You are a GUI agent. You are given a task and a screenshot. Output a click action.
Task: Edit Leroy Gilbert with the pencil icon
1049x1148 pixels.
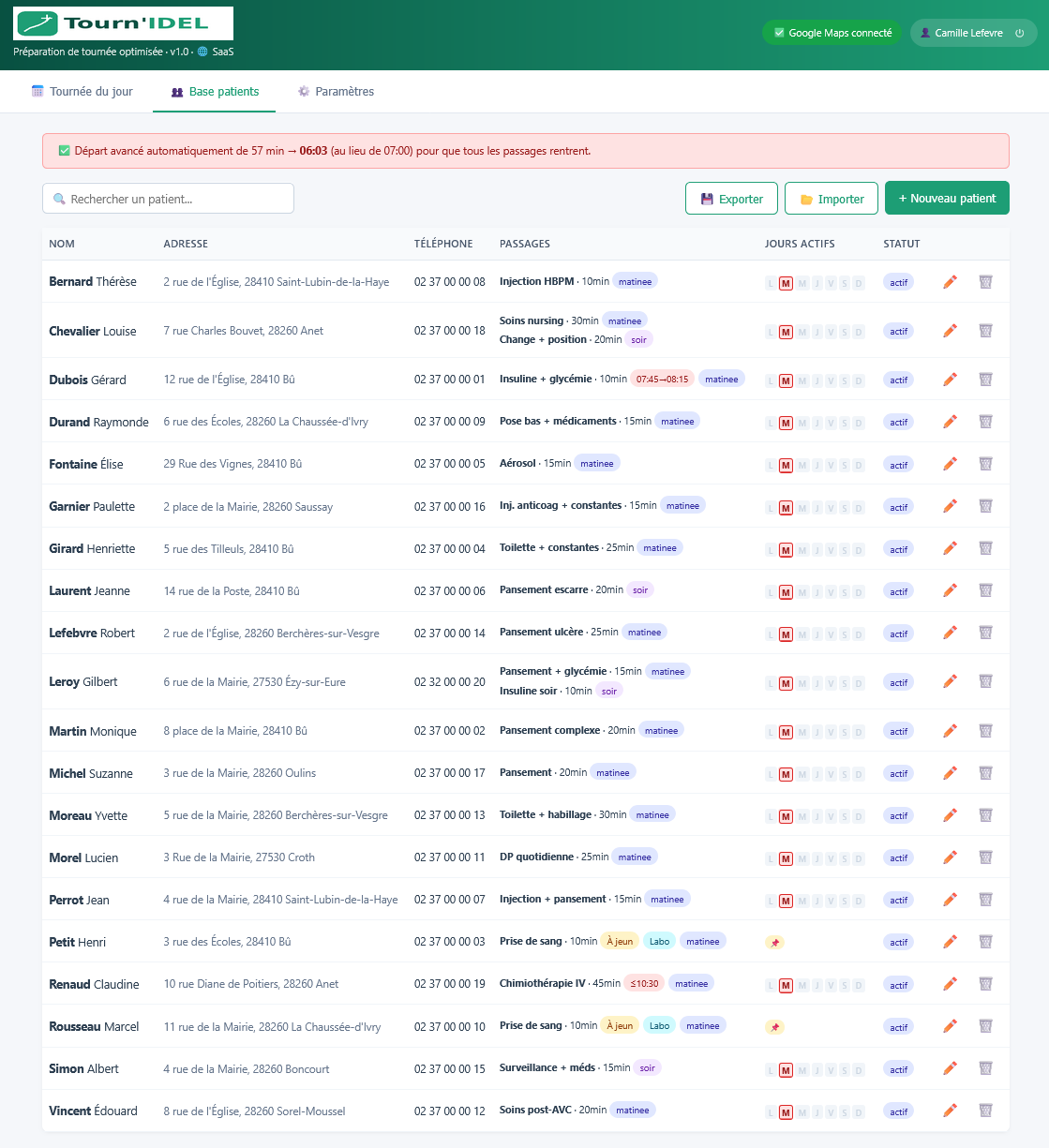coord(950,681)
